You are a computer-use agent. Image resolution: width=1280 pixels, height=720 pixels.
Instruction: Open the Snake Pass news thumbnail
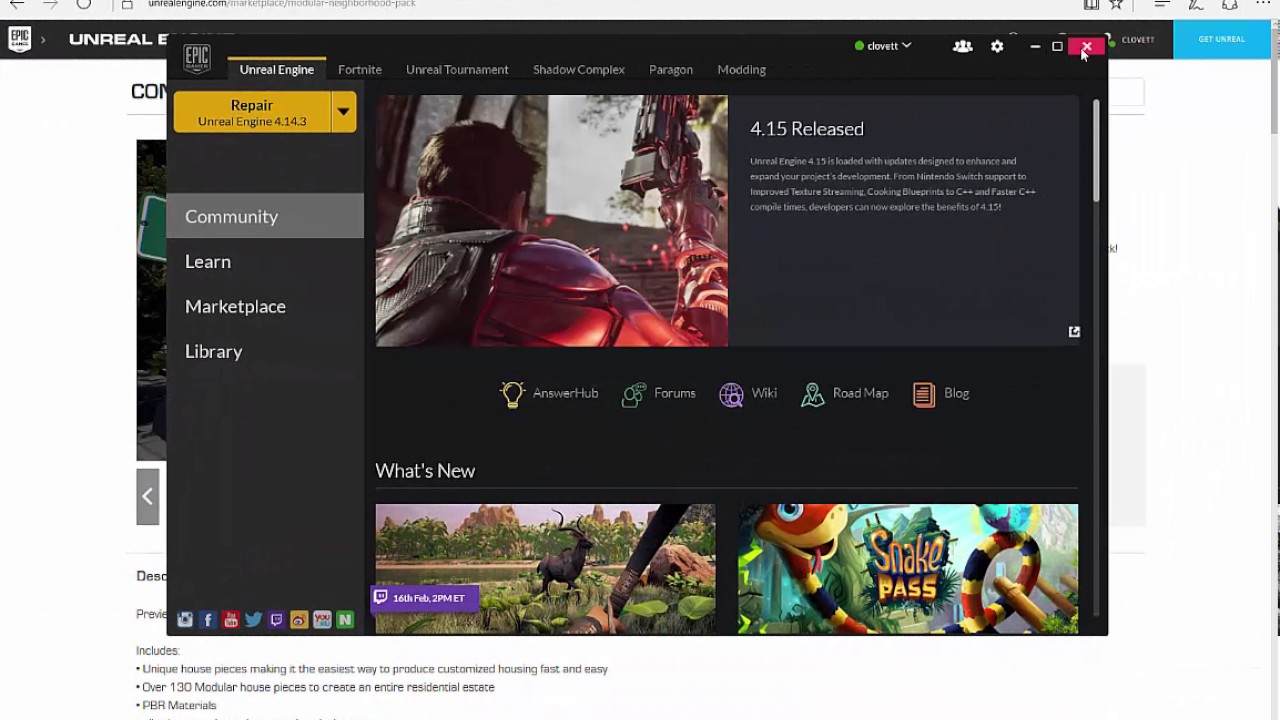pos(908,569)
